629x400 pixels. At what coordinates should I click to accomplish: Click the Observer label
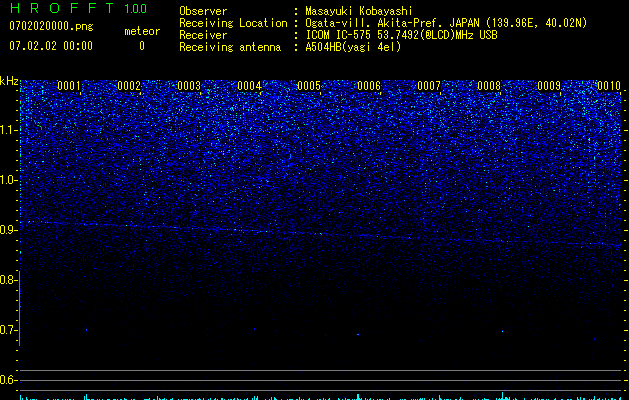click(x=203, y=11)
